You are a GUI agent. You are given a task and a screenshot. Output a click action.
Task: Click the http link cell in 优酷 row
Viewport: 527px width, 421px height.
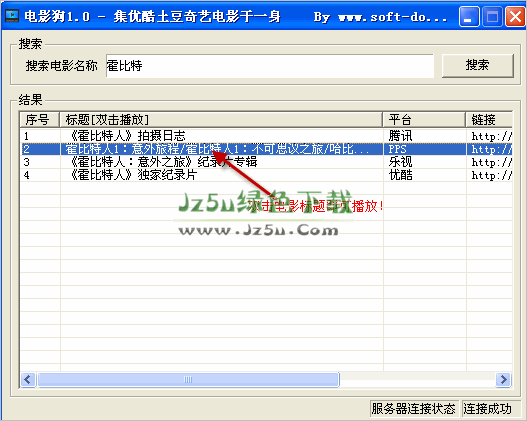[491, 175]
